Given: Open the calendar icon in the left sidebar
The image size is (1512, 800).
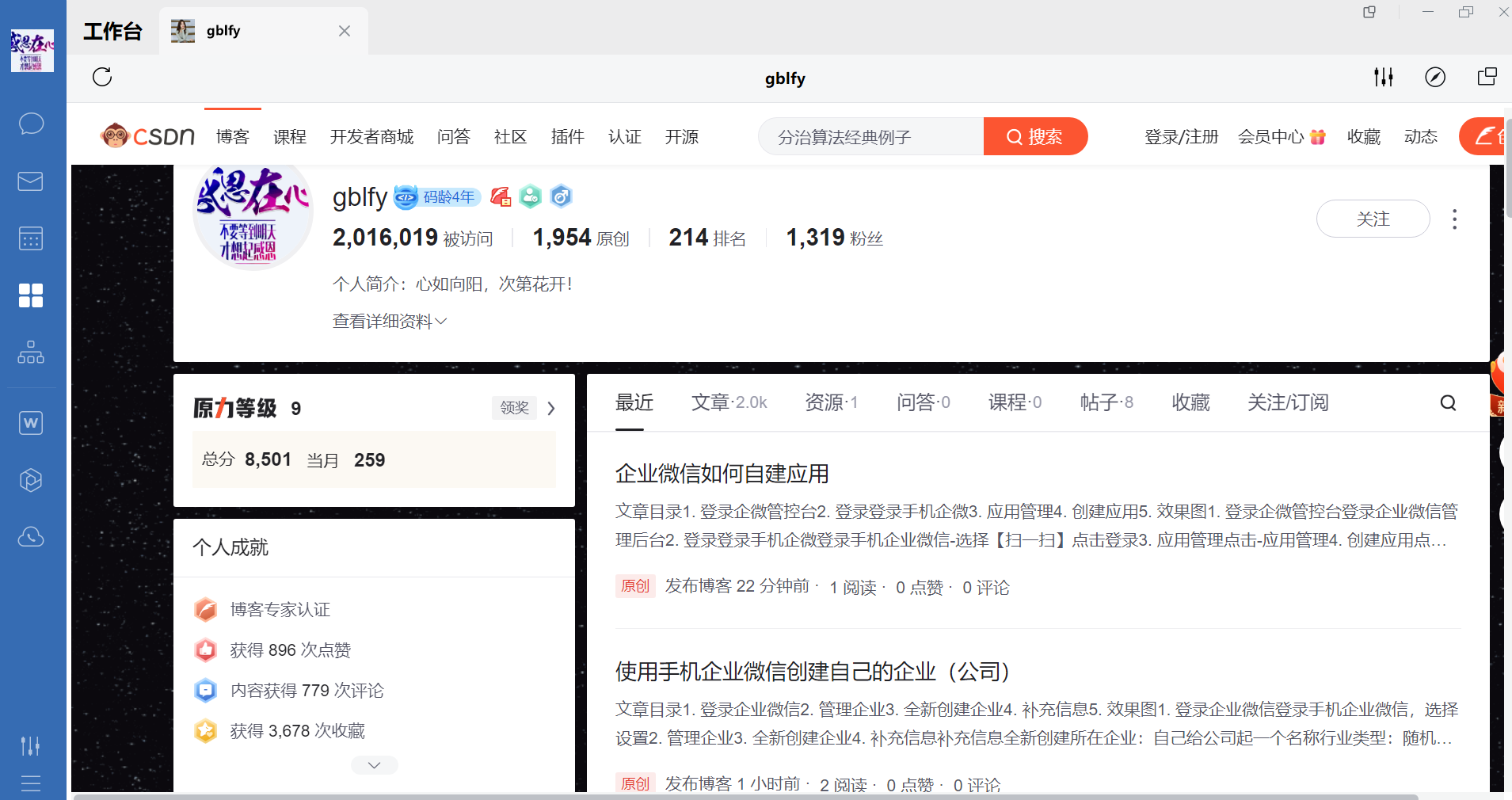Looking at the screenshot, I should tap(30, 238).
